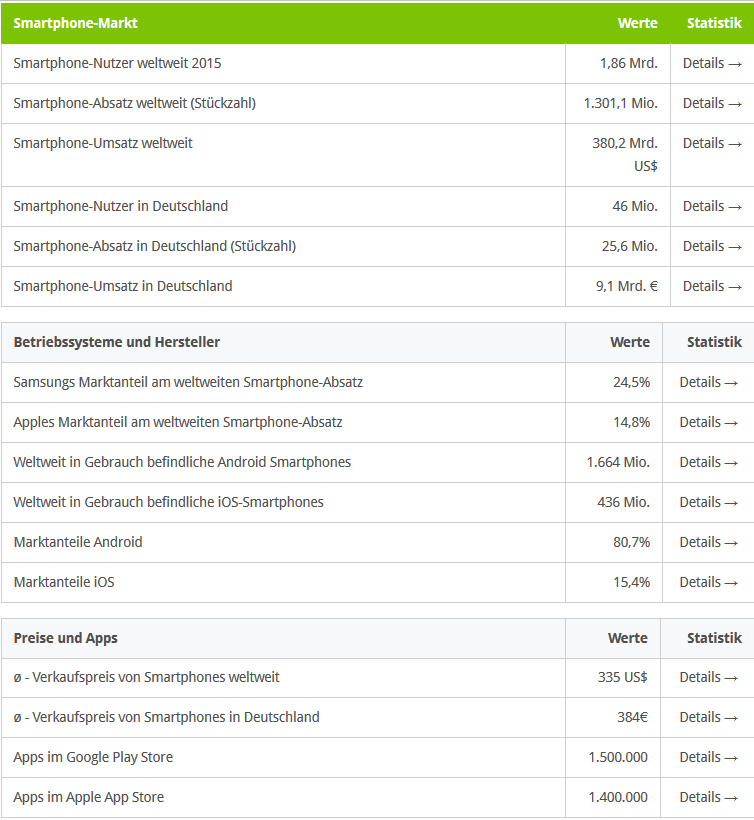
Task: Click Details link for Smartphone-Absatz weltweit
Action: (x=712, y=103)
